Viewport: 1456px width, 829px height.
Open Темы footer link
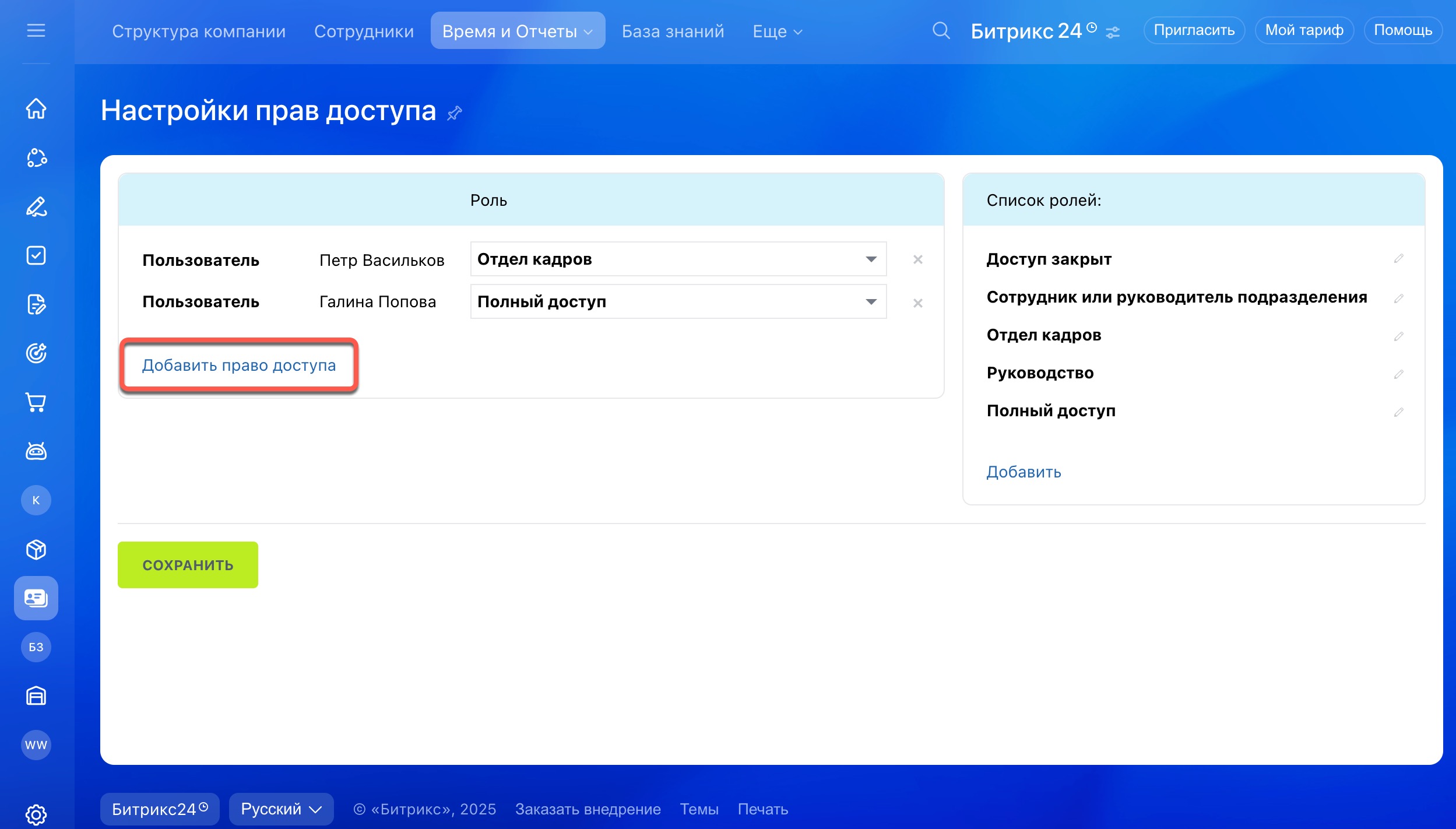(699, 809)
